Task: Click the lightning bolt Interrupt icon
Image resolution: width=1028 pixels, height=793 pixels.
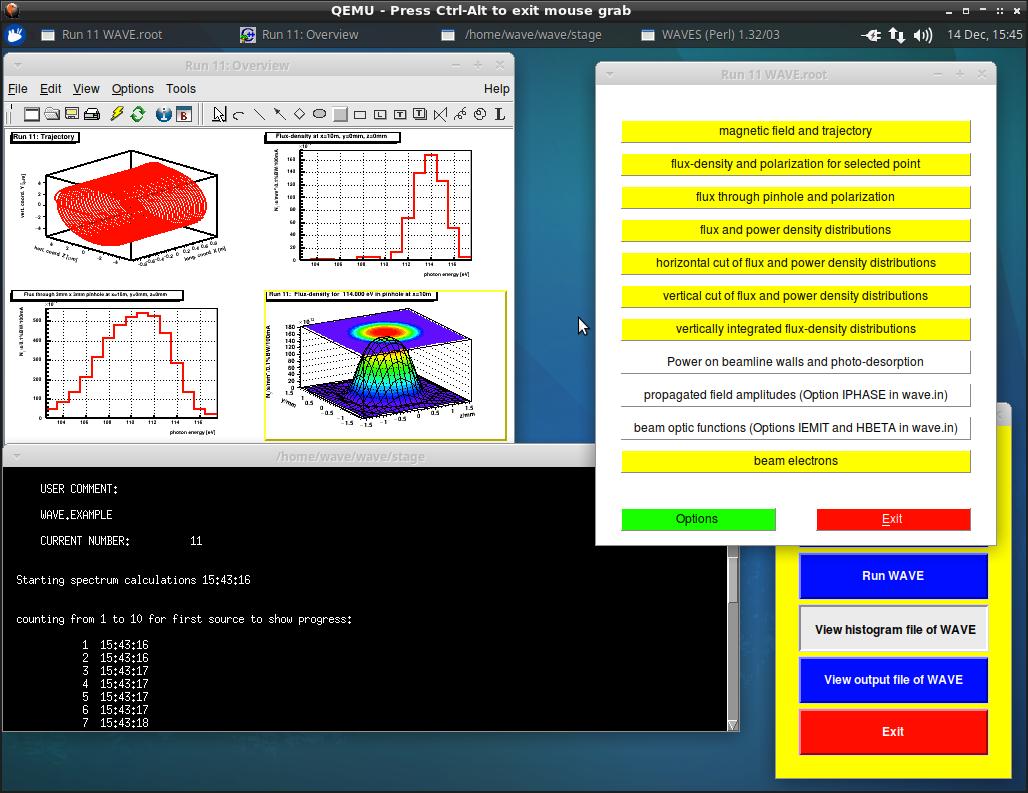Action: tap(117, 114)
